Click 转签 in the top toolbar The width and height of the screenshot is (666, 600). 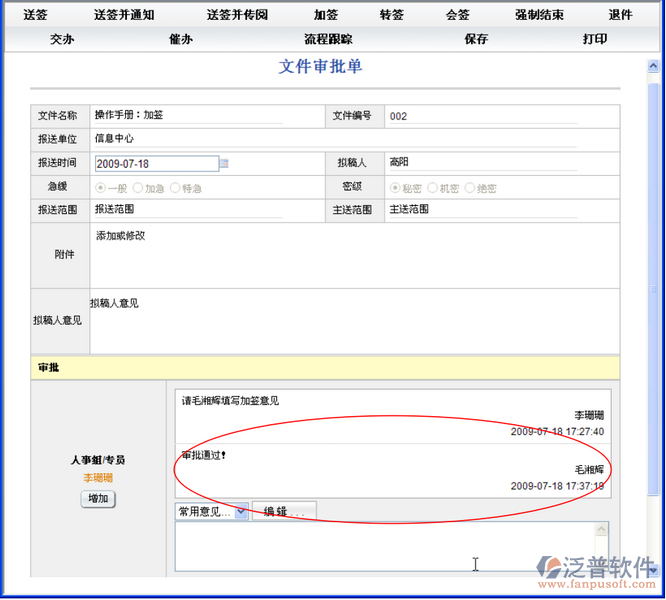(392, 15)
